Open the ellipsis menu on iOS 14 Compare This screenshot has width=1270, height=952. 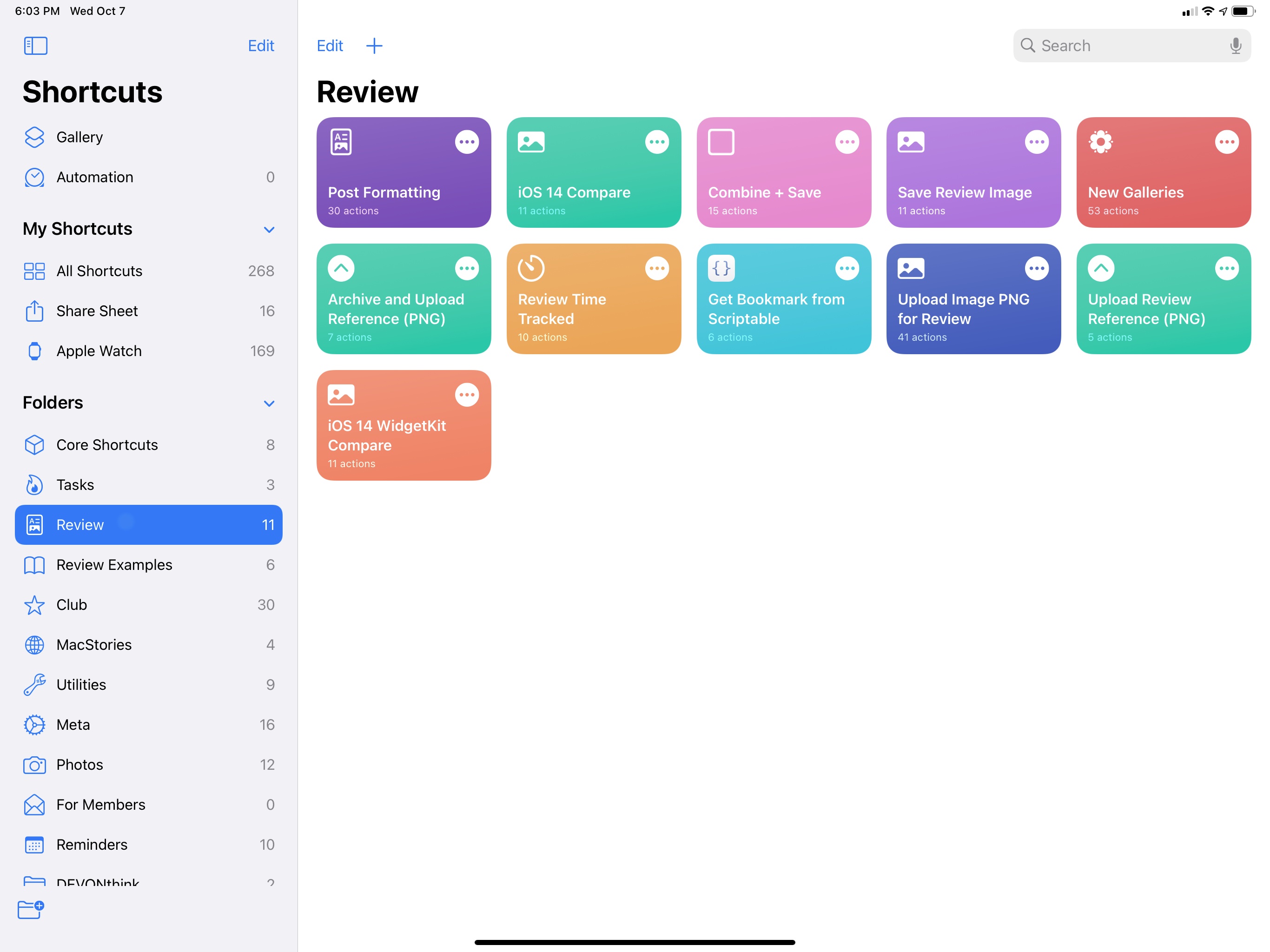[657, 142]
